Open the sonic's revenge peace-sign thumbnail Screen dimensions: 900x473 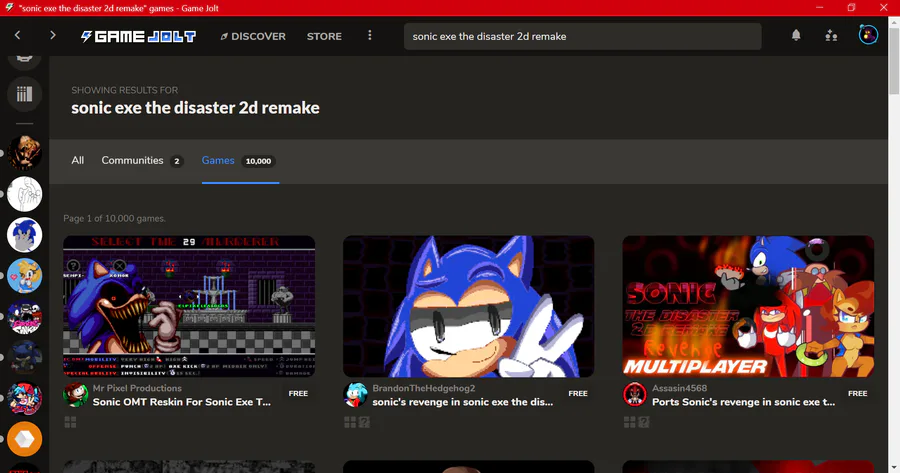[x=468, y=306]
